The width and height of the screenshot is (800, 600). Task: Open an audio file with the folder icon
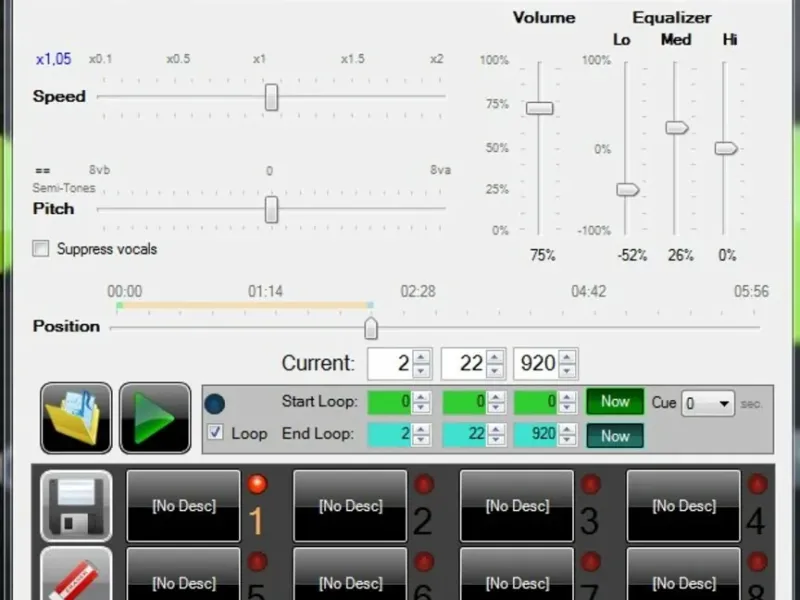pos(76,418)
